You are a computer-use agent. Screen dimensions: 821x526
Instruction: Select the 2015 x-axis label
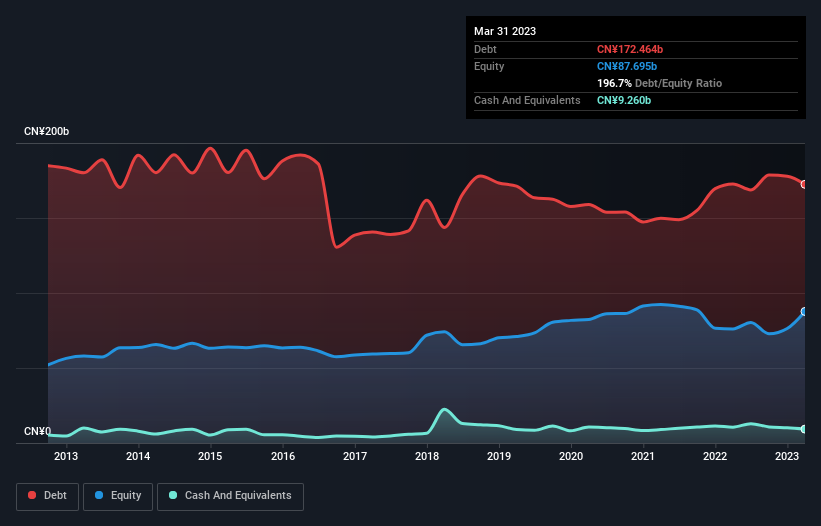tap(210, 456)
